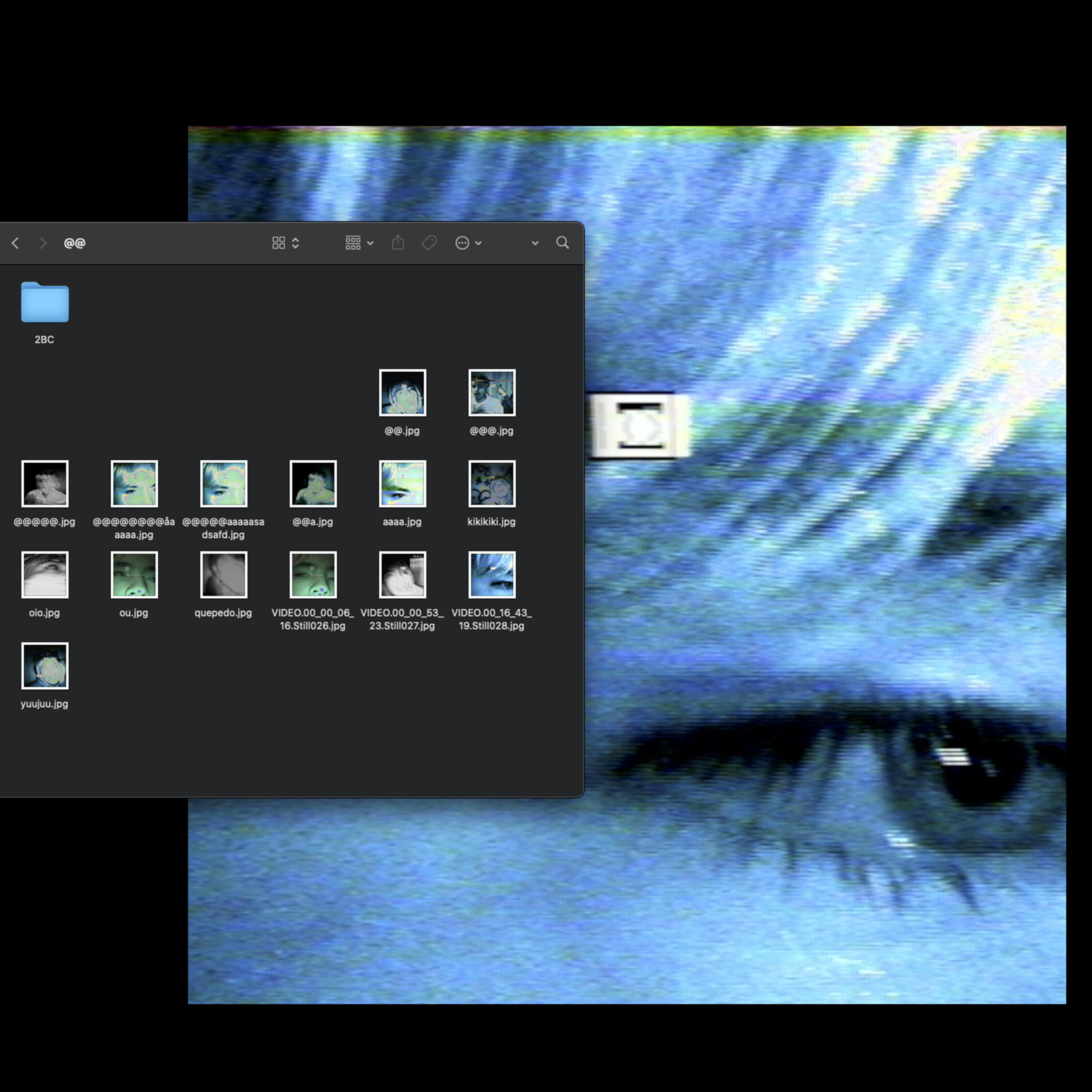1092x1092 pixels.
Task: Click the Share toolbar icon
Action: [x=398, y=243]
